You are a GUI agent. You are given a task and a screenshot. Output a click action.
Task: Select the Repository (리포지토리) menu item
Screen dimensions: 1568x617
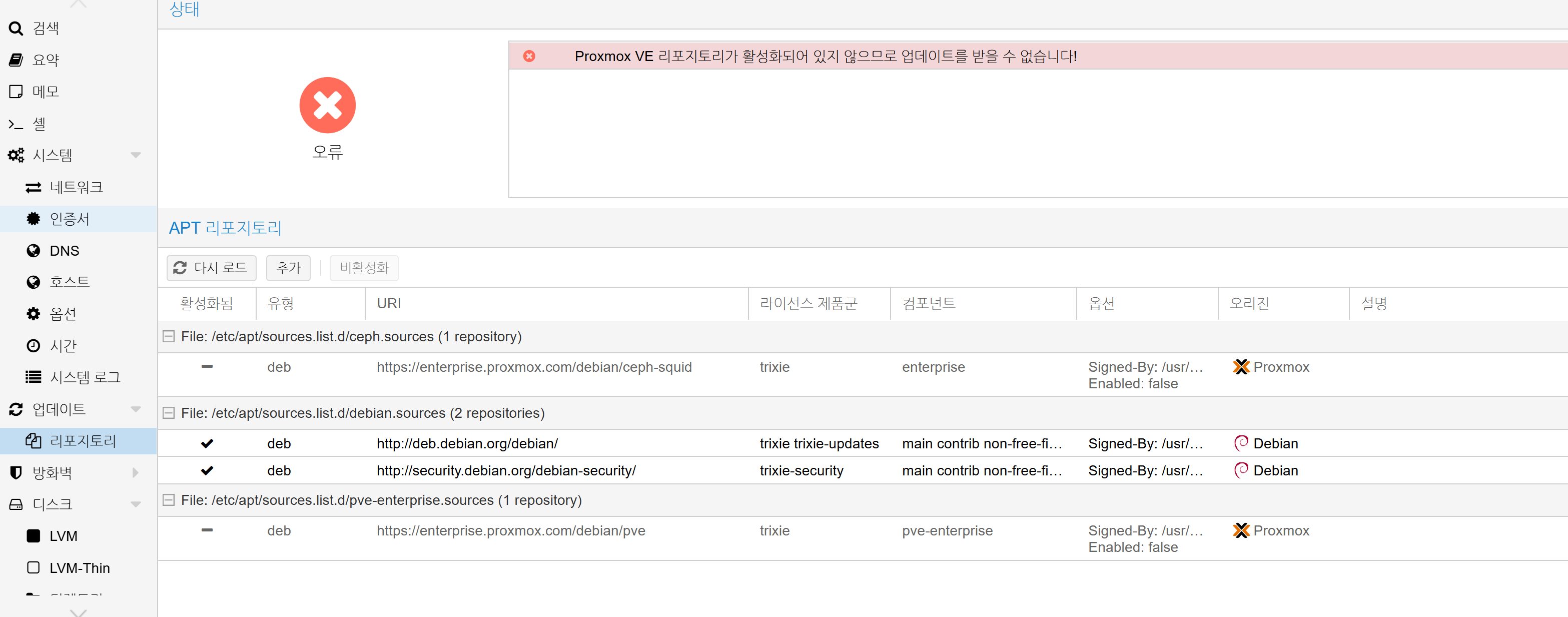(x=82, y=441)
